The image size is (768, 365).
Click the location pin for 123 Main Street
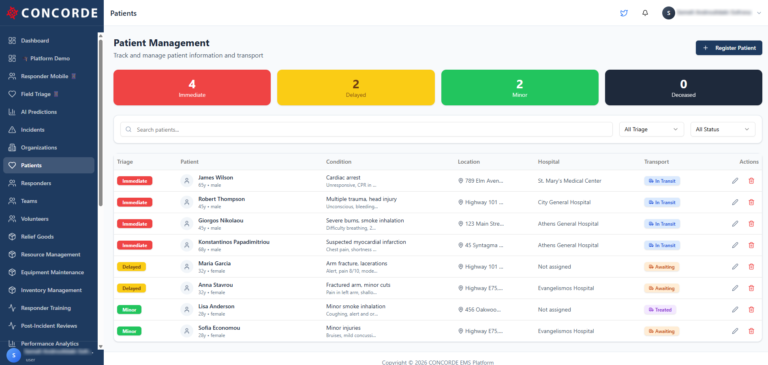tap(460, 224)
